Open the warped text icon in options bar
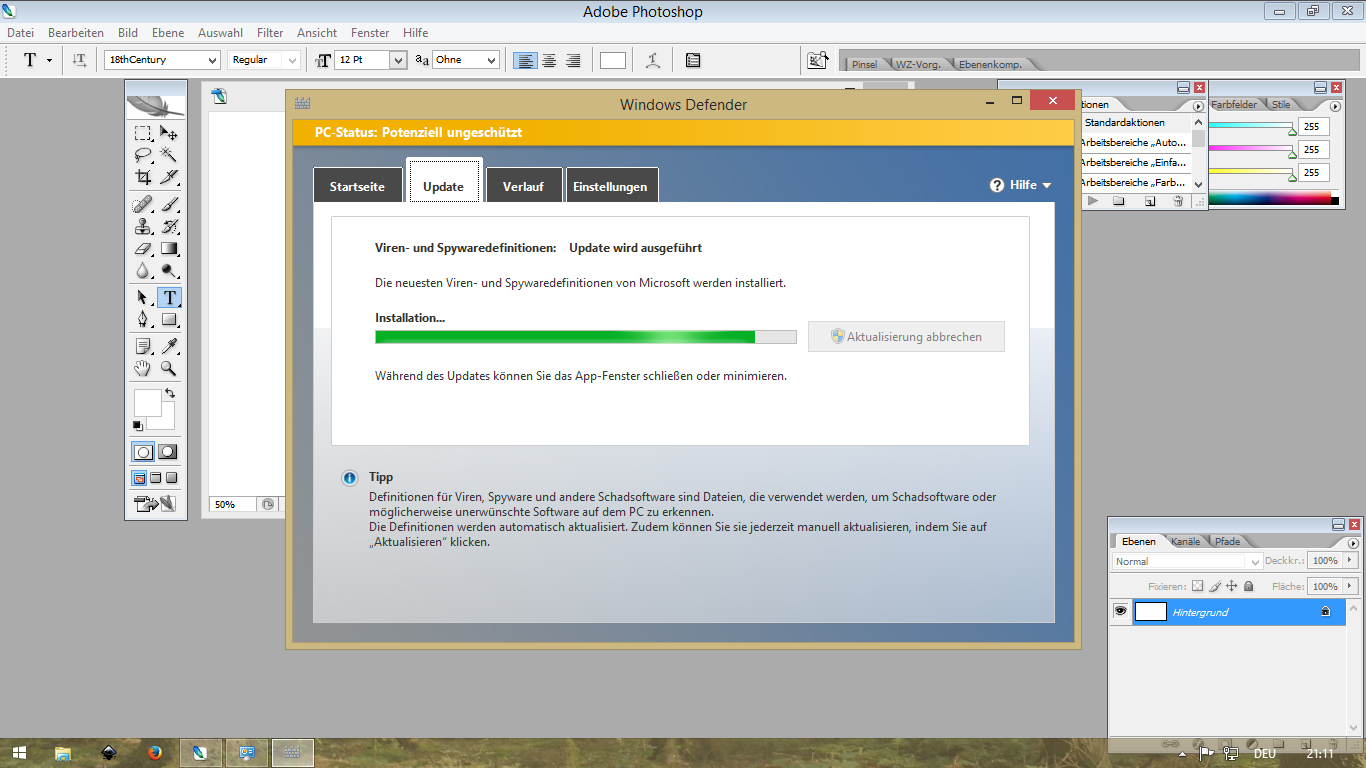The height and width of the screenshot is (768, 1366). [653, 60]
